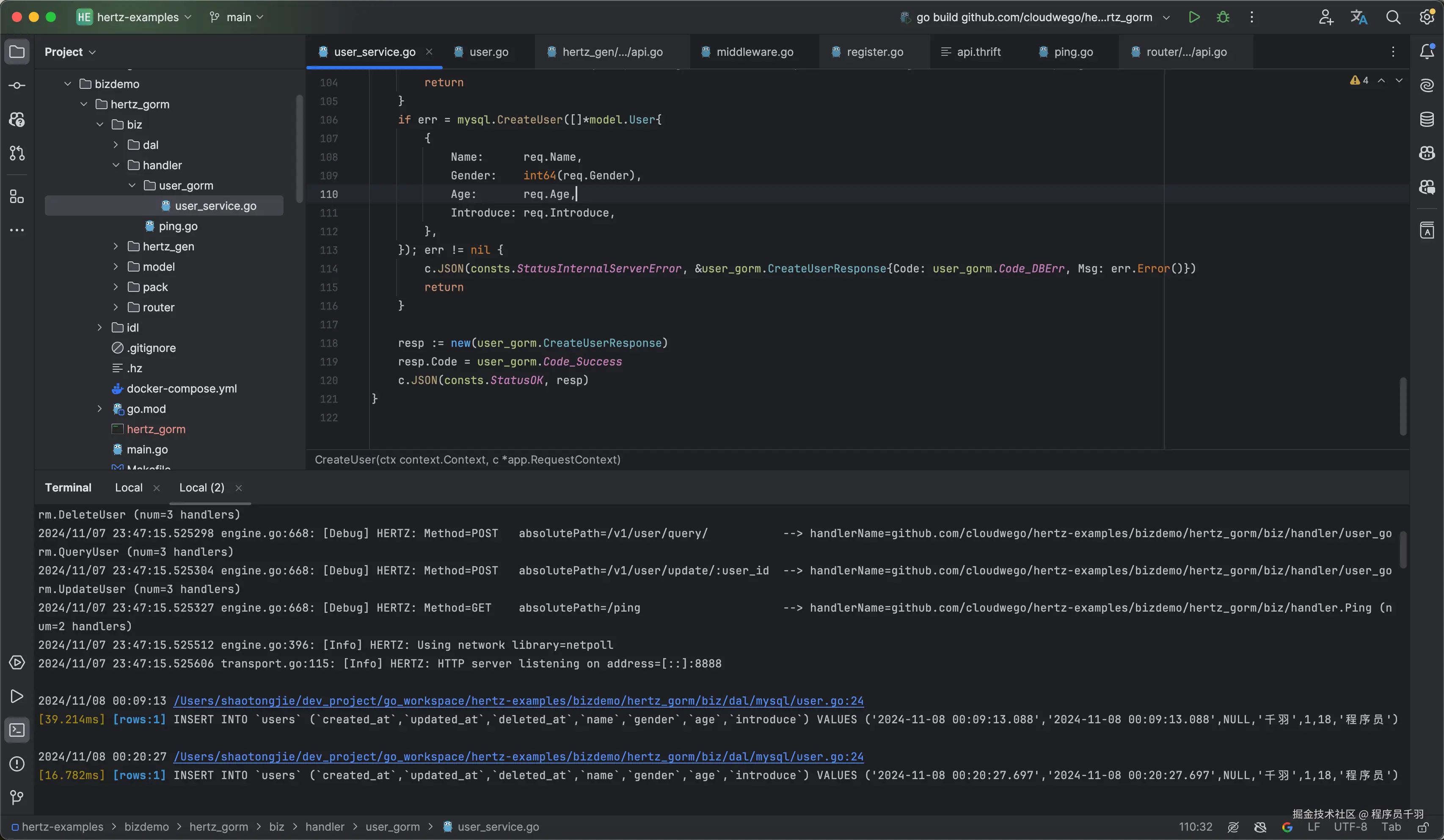Open the Terminal tool window icon
Image resolution: width=1444 pixels, height=840 pixels.
pos(17,730)
